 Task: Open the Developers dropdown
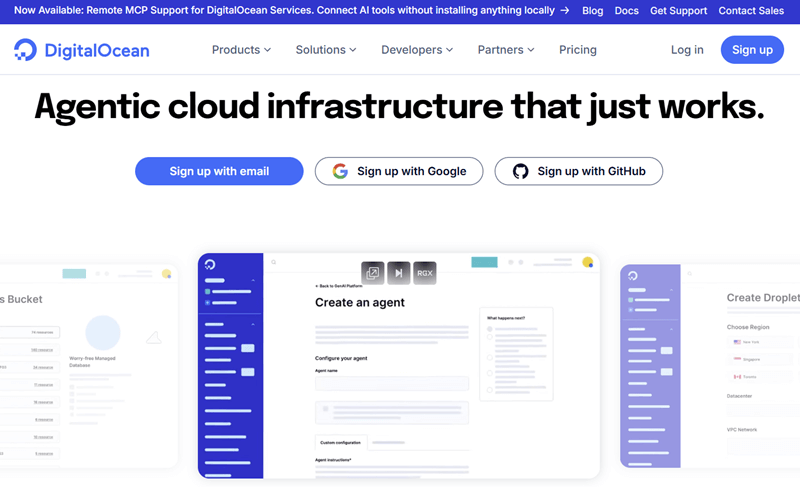point(417,50)
